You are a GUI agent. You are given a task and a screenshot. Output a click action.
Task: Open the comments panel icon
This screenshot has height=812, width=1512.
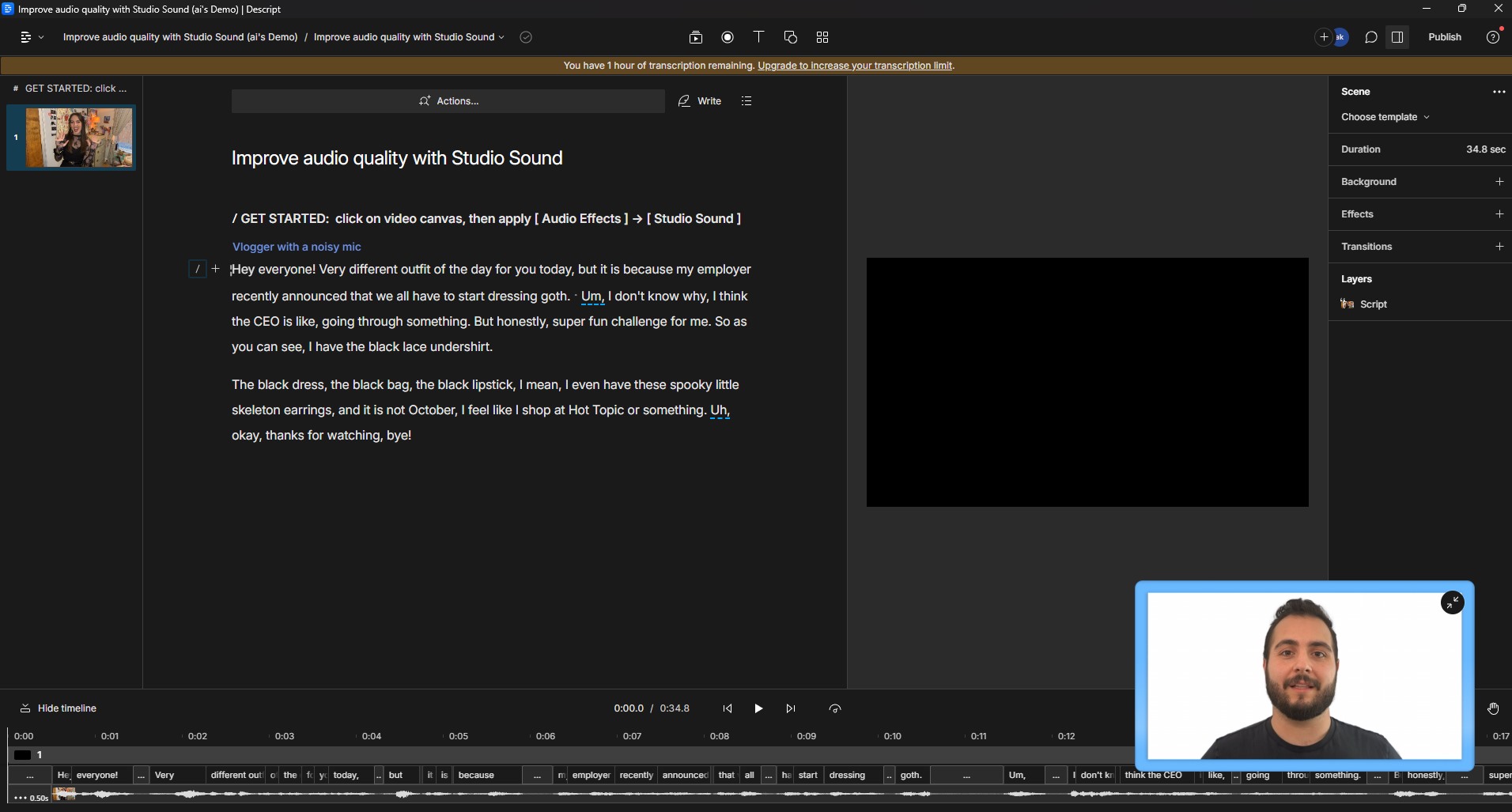[x=1371, y=37]
